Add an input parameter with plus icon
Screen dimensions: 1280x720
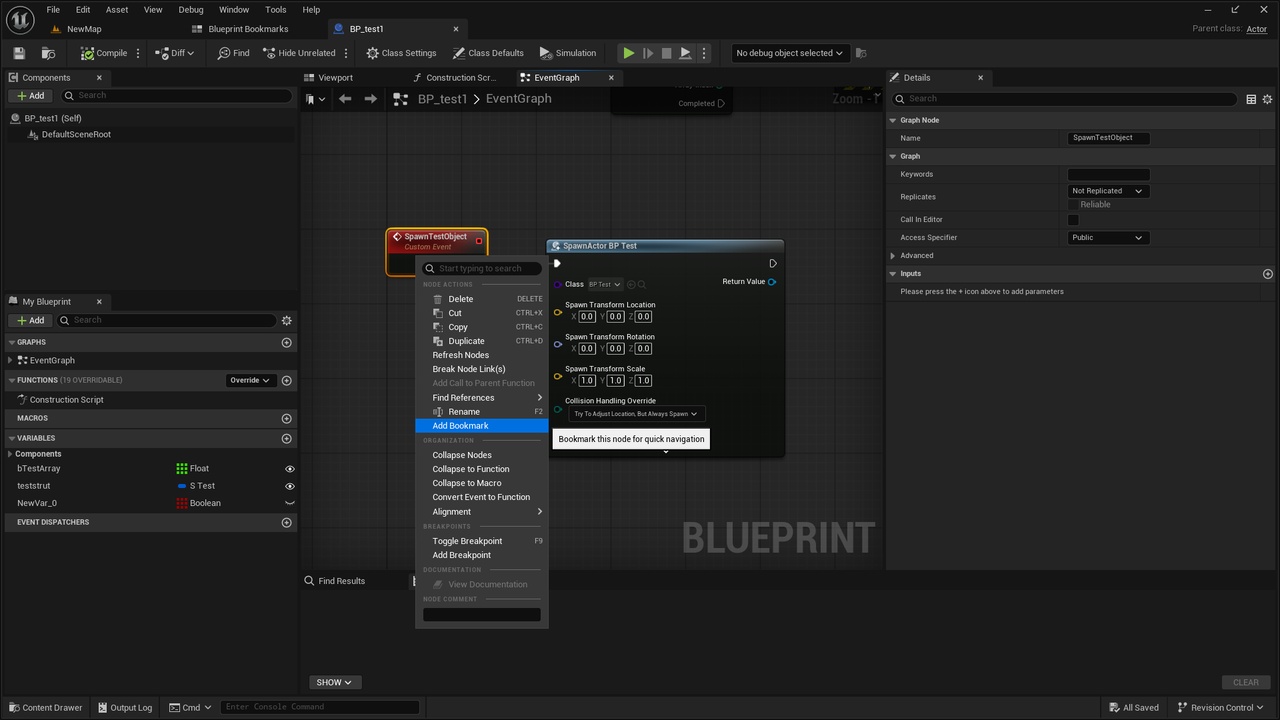pos(1268,274)
